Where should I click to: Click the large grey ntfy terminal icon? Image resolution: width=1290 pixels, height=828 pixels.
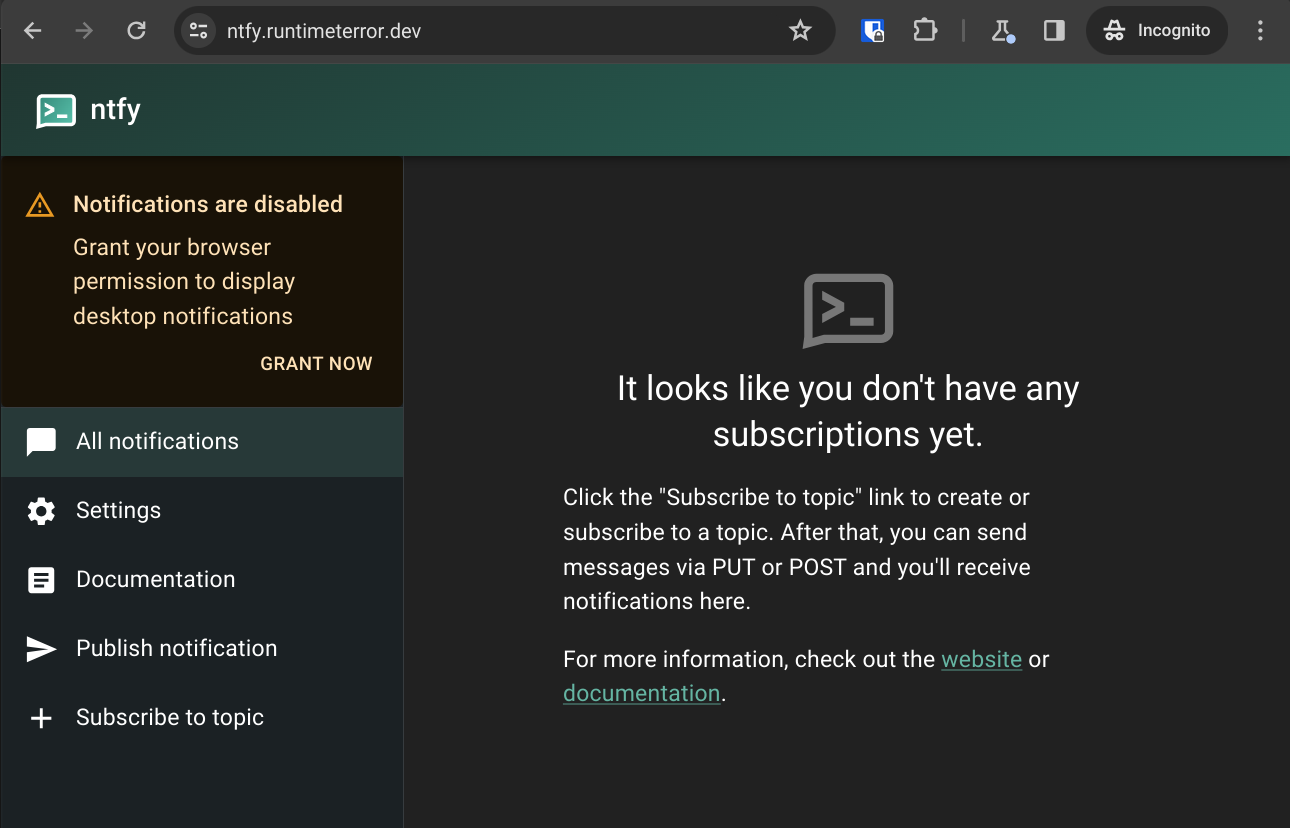[848, 311]
